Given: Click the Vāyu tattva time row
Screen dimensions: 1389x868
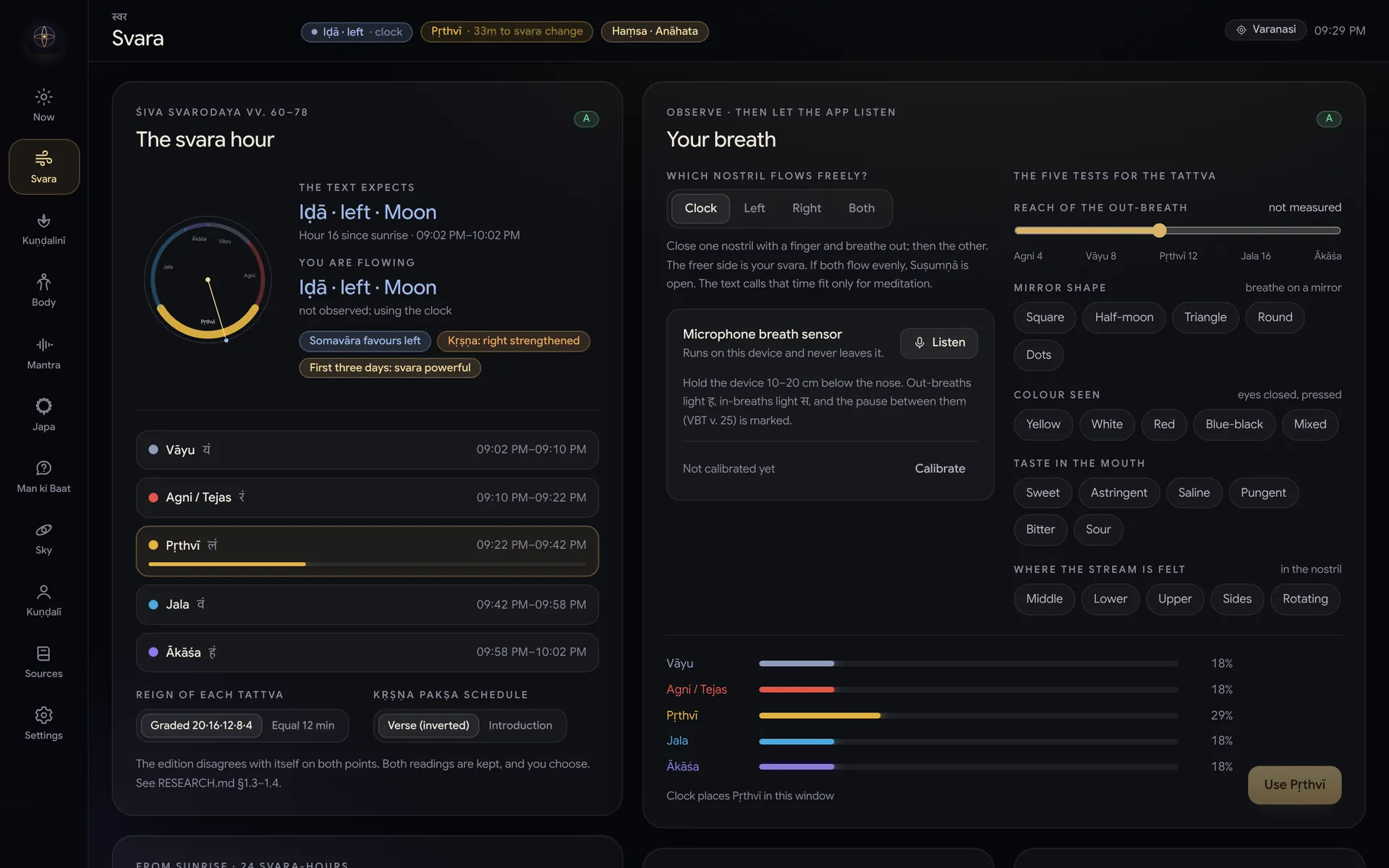Looking at the screenshot, I should click(368, 450).
